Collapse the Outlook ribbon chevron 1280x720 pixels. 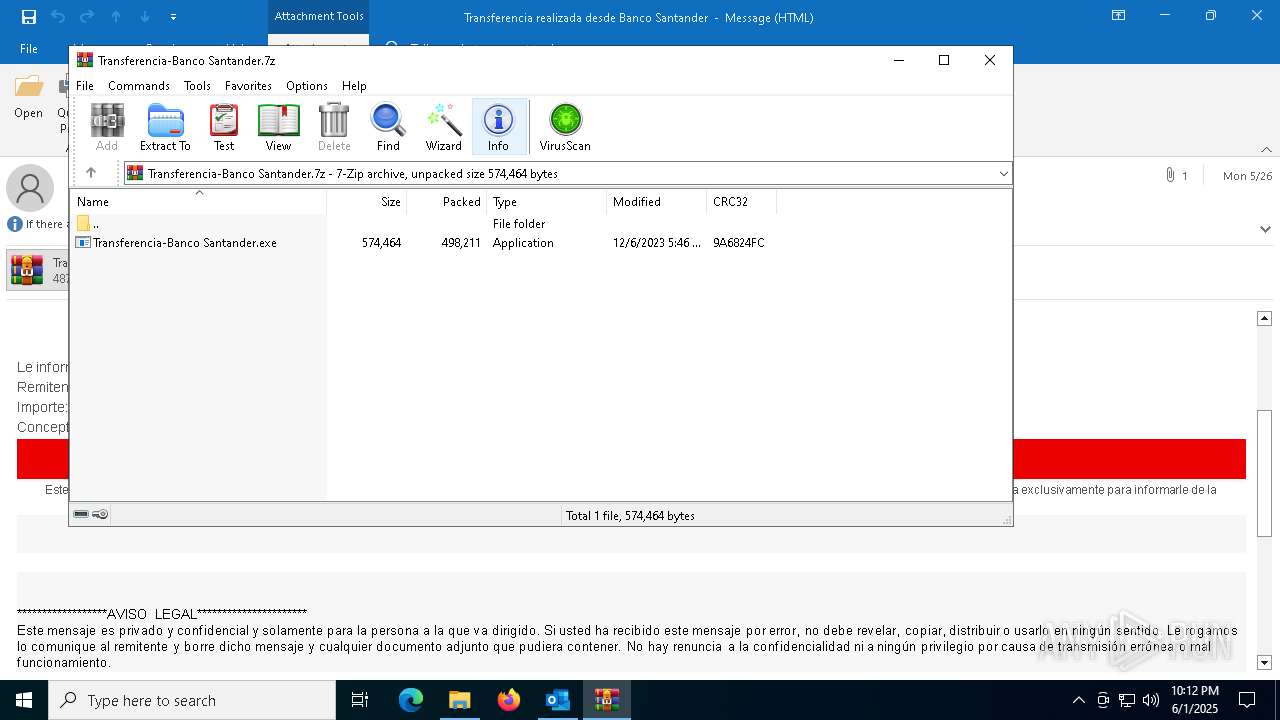point(1266,150)
